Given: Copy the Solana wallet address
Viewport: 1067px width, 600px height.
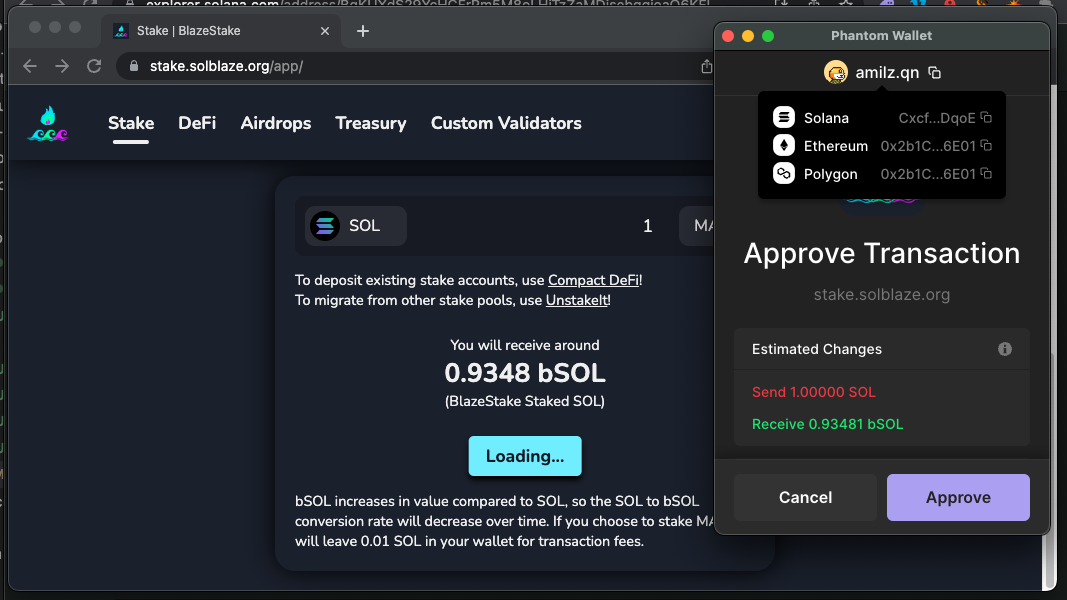Looking at the screenshot, I should (986, 118).
